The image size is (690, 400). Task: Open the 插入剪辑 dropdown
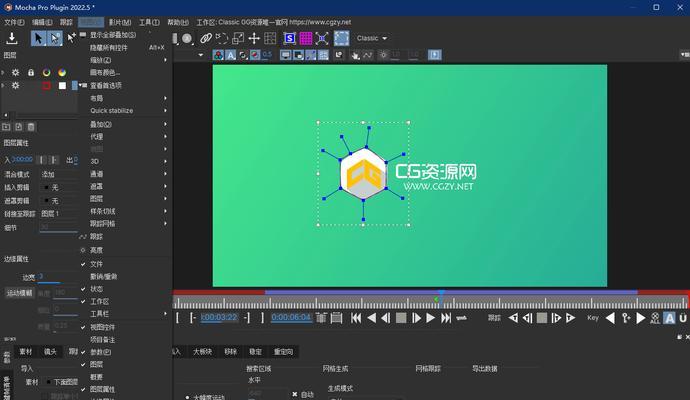pyautogui.click(x=58, y=187)
